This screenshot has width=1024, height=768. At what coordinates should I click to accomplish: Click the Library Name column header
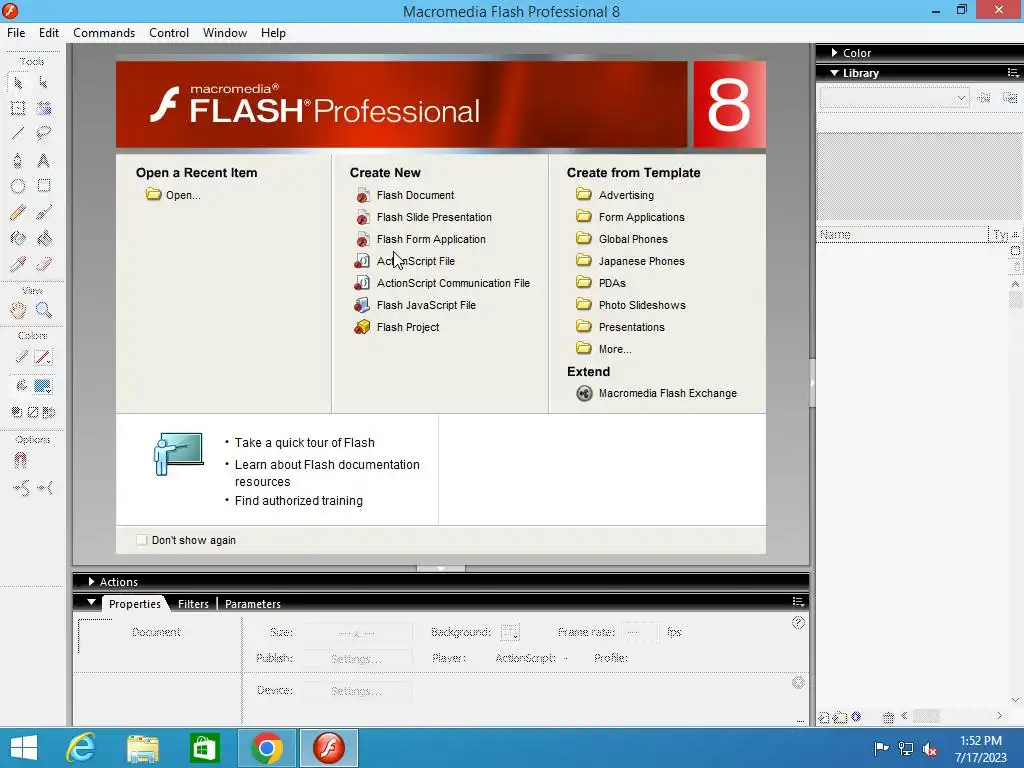point(902,234)
